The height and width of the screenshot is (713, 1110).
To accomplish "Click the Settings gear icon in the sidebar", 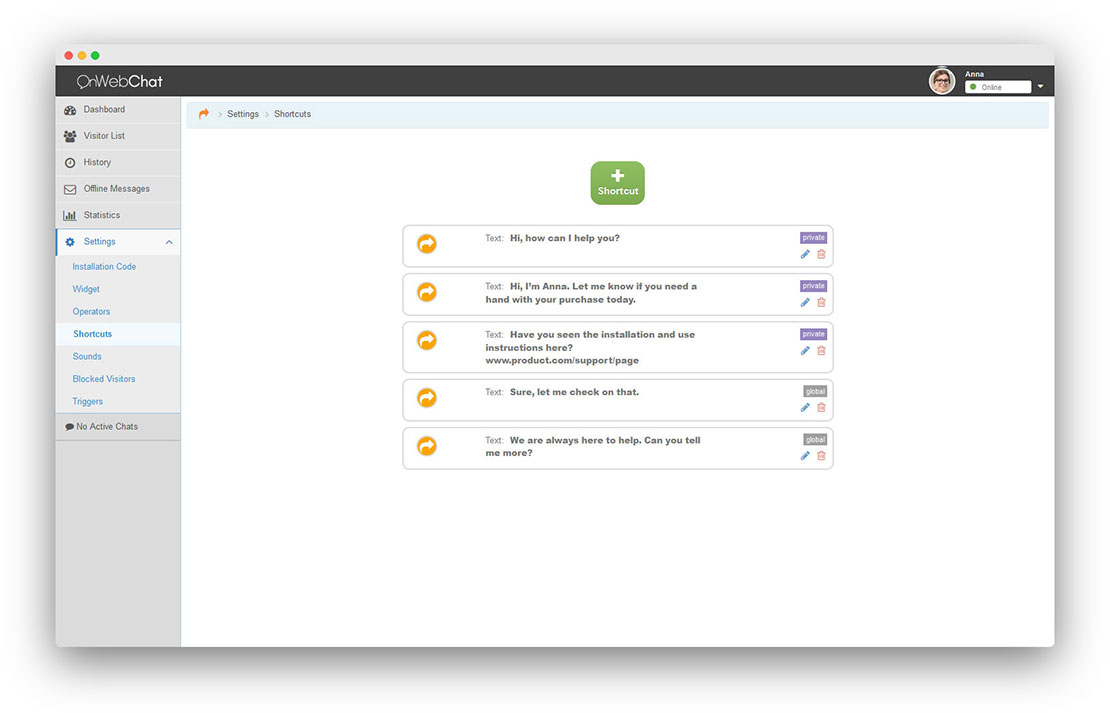I will click(x=69, y=241).
